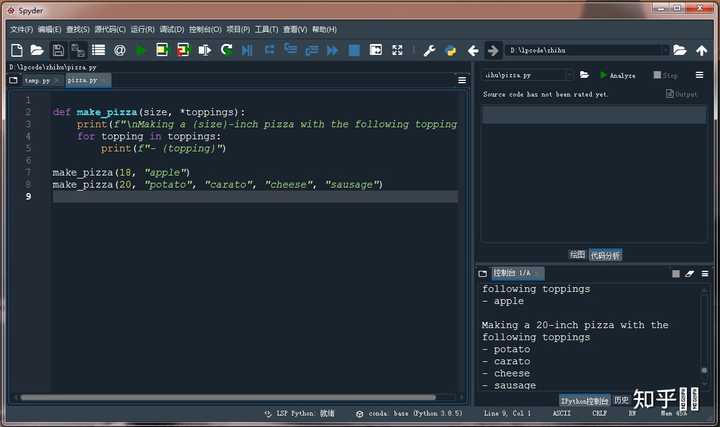Clear console with the eraser icon
The image size is (720, 427).
tap(690, 273)
